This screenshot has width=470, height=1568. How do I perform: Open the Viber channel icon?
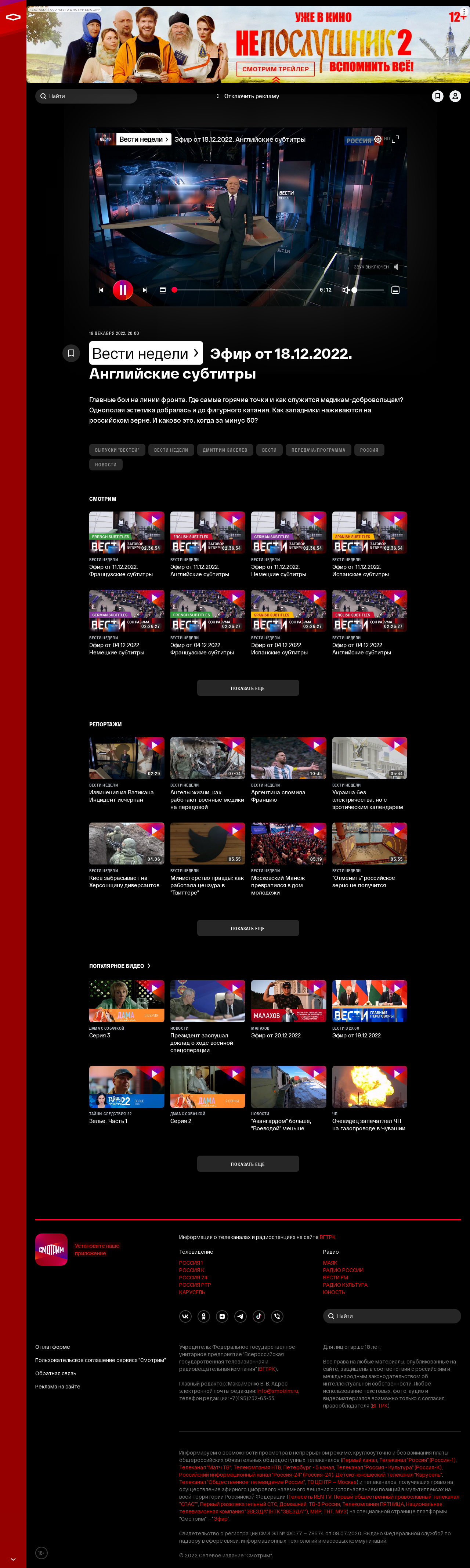(277, 1316)
